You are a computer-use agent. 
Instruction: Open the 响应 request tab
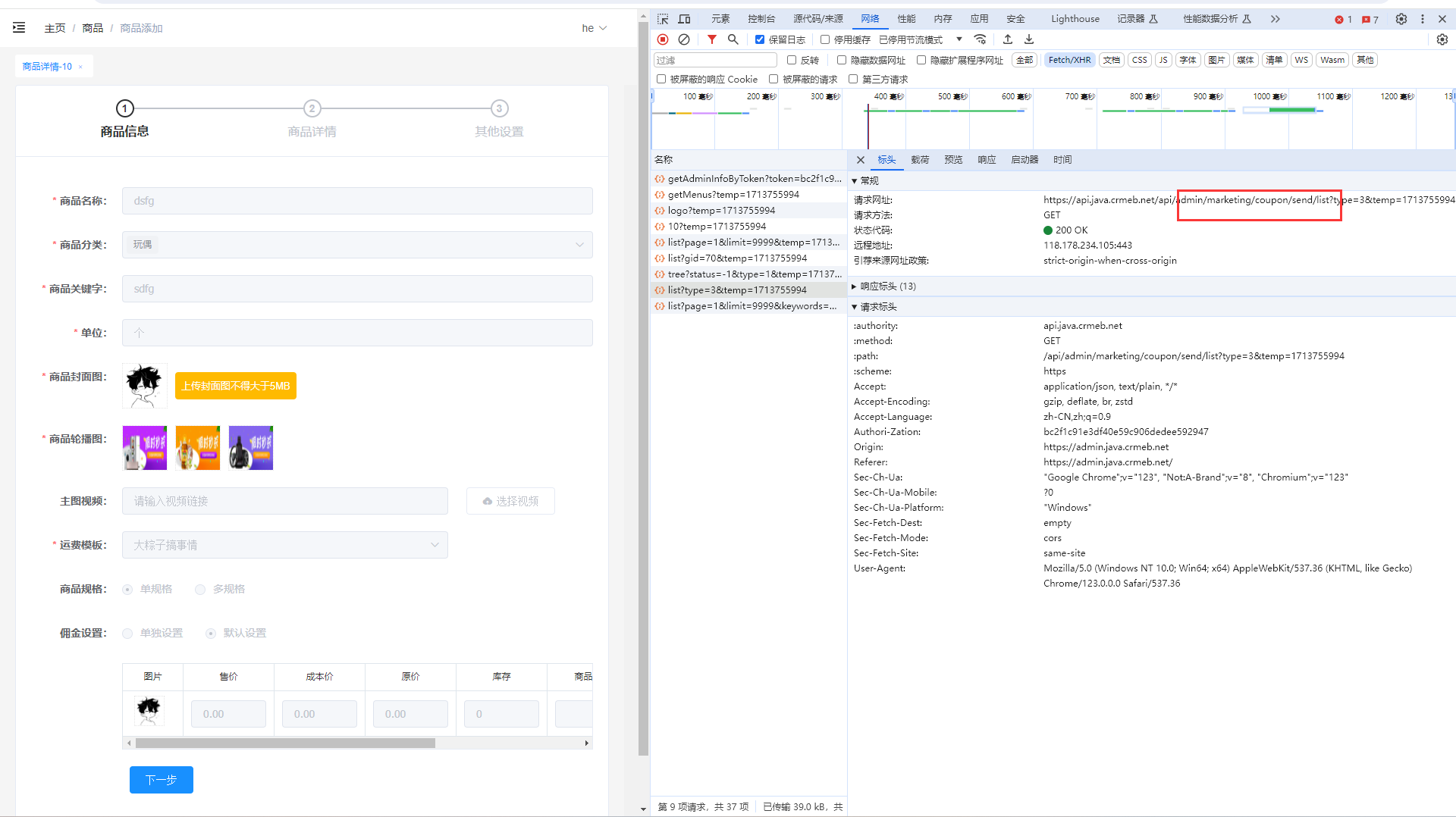pos(987,160)
